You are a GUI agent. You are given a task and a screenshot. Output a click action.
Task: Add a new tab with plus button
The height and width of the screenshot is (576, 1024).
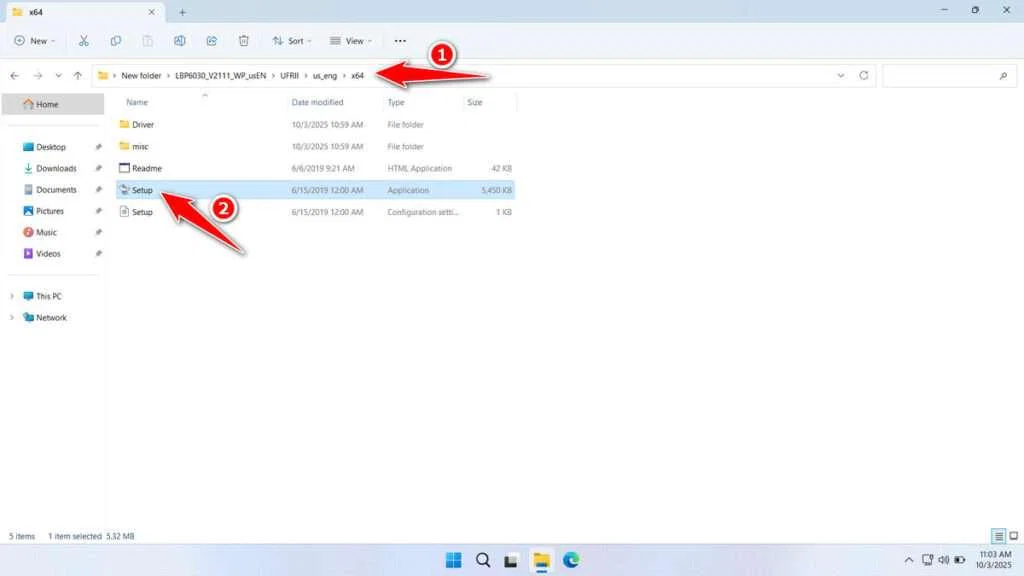182,12
